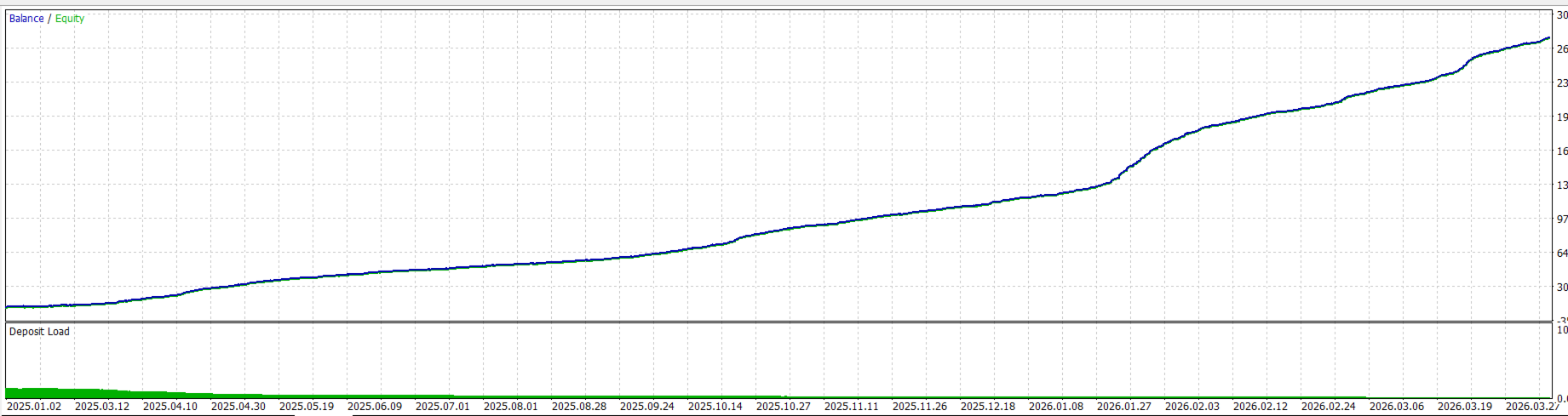Image resolution: width=1568 pixels, height=416 pixels.
Task: Click the Deposit Load panel label
Action: pyautogui.click(x=39, y=332)
